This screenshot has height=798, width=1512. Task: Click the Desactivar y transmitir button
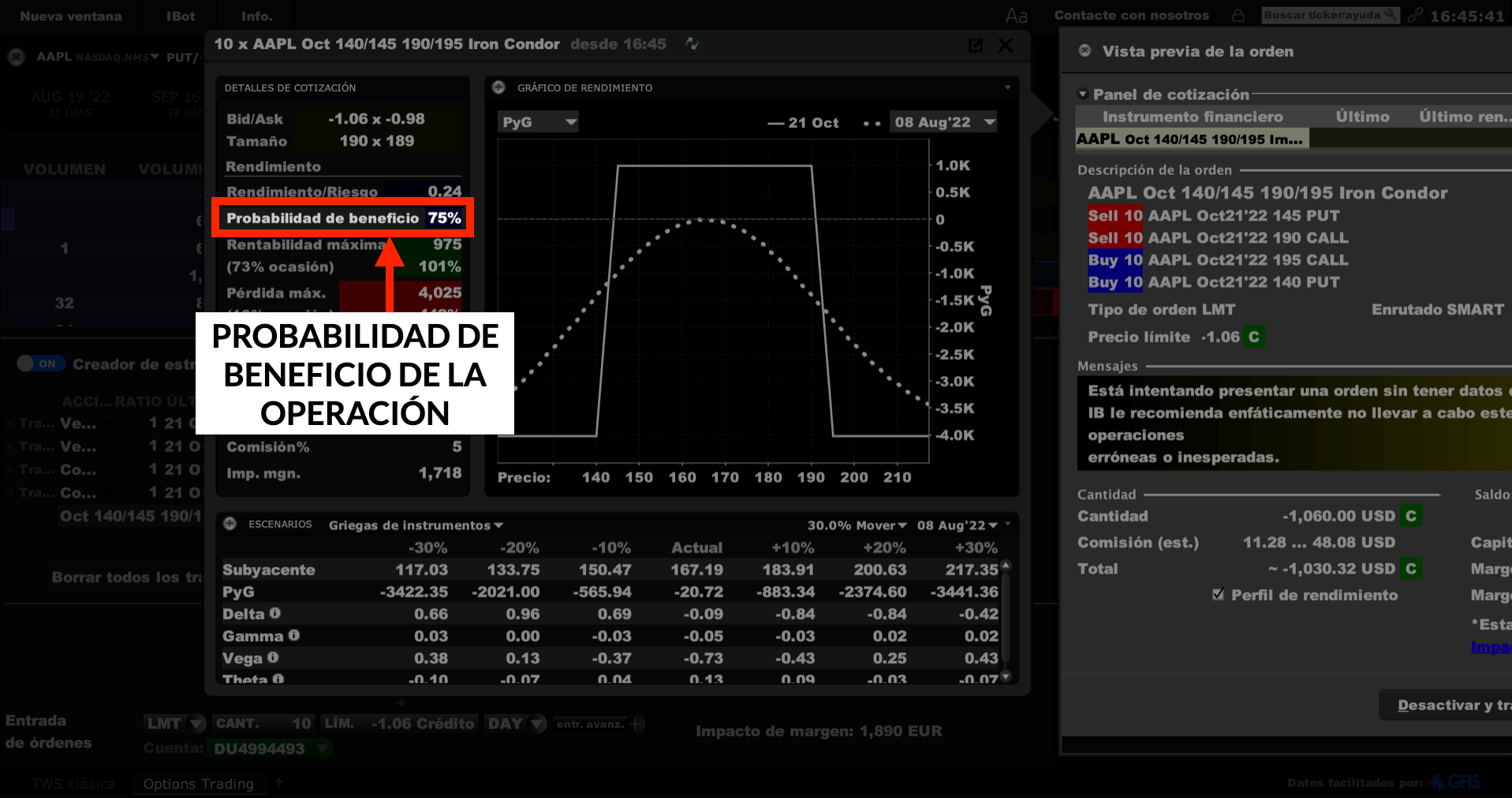click(1446, 705)
